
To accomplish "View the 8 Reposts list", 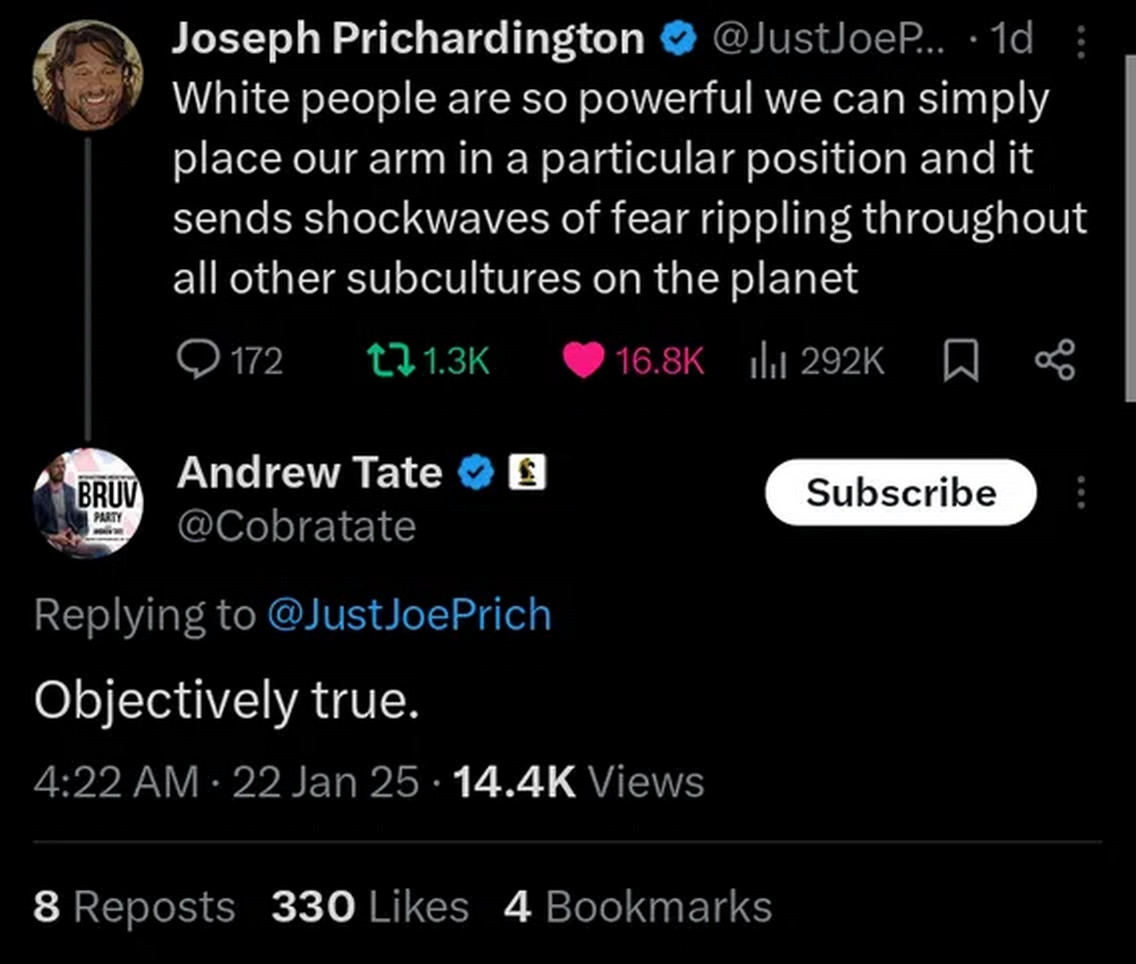I will [134, 907].
